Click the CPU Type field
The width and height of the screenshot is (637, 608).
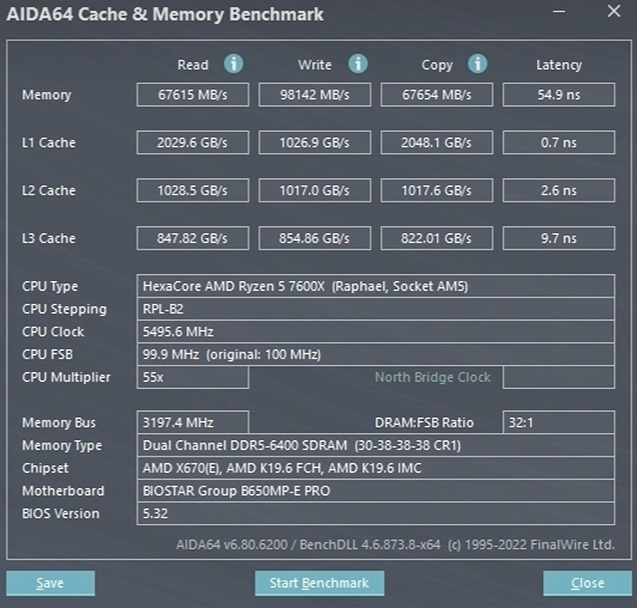(x=375, y=286)
